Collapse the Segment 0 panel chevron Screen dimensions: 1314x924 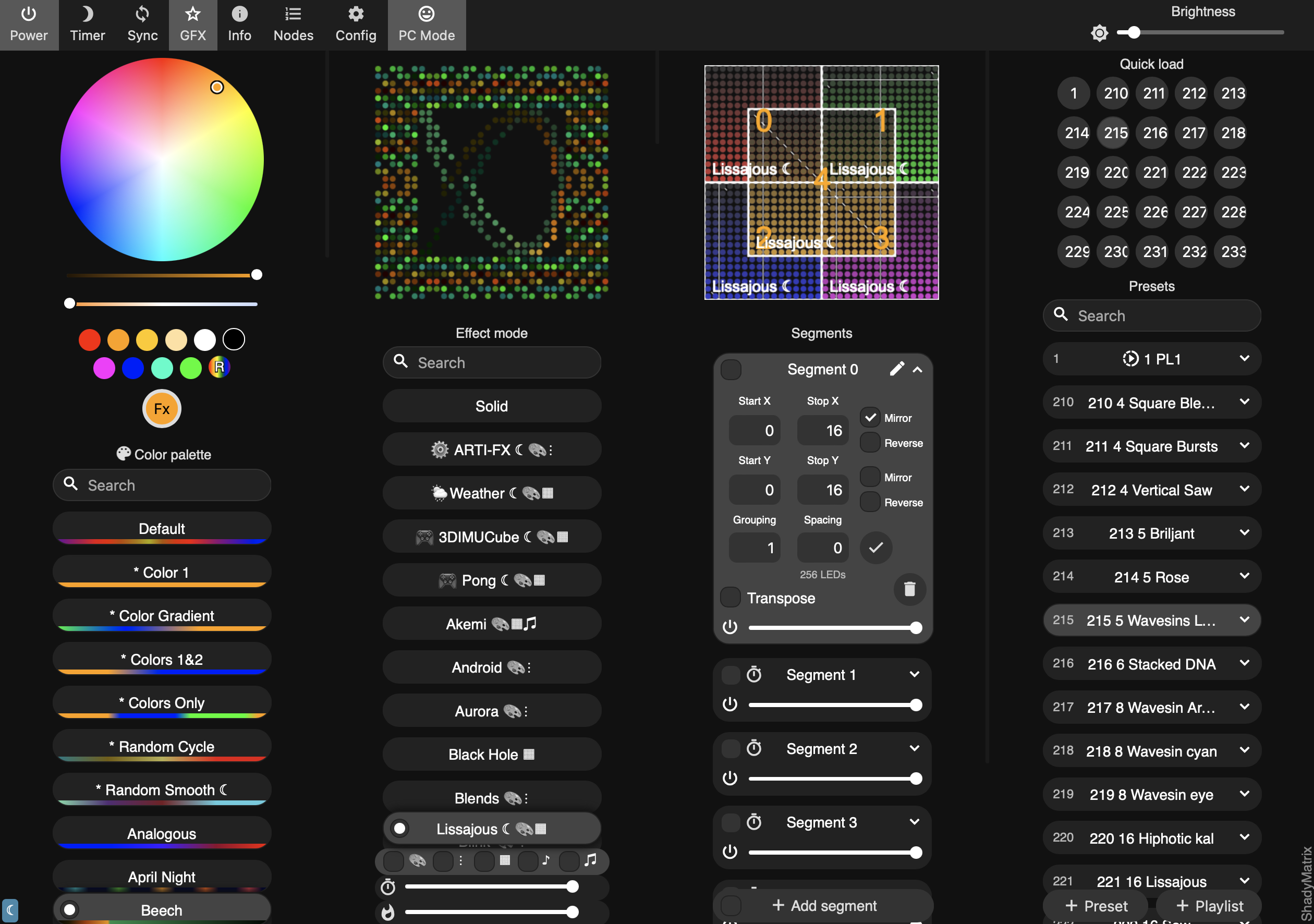[x=918, y=370]
